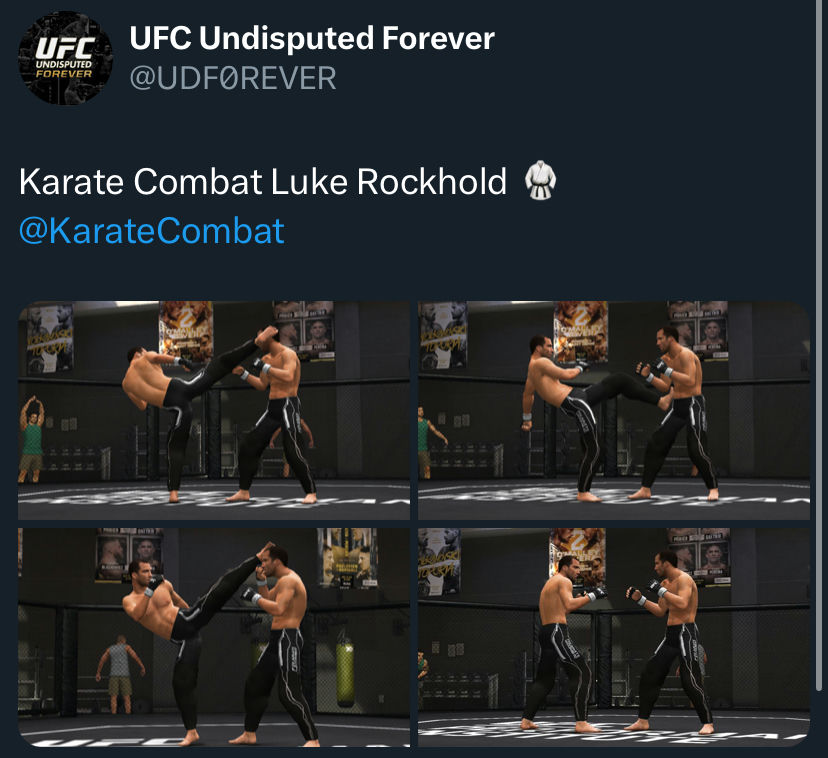The image size is (828, 758).
Task: Click the green-shirt spectator in top-left image
Action: 31,438
